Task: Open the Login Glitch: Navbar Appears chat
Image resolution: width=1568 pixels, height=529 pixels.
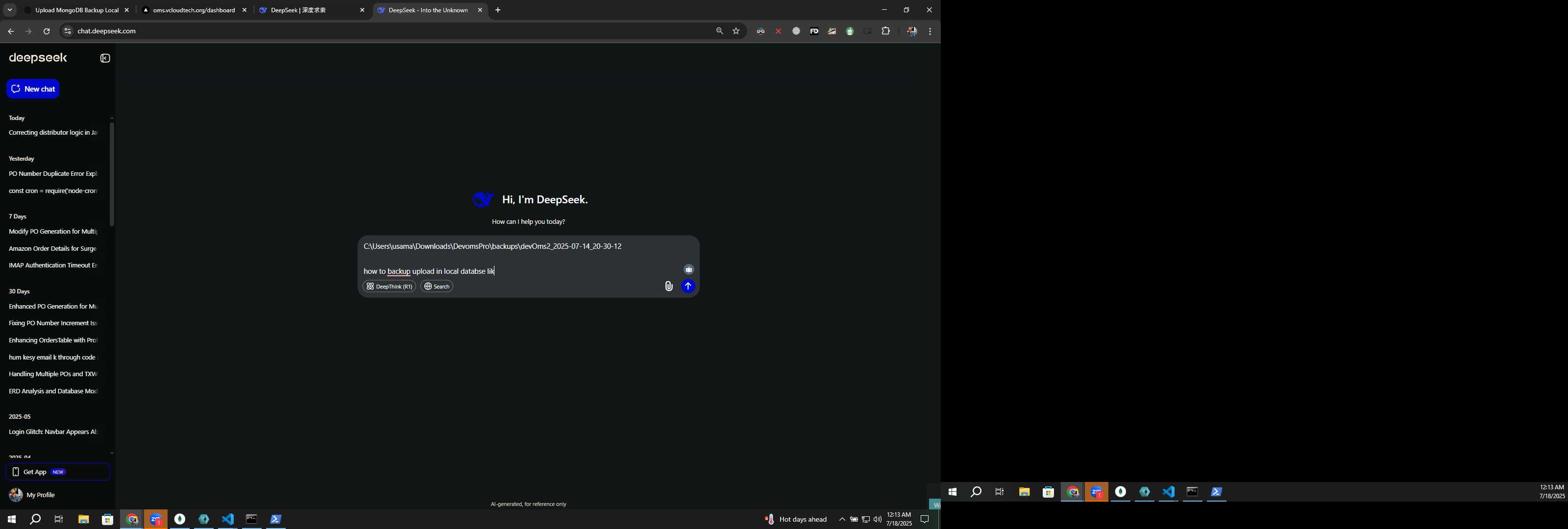Action: (x=53, y=432)
